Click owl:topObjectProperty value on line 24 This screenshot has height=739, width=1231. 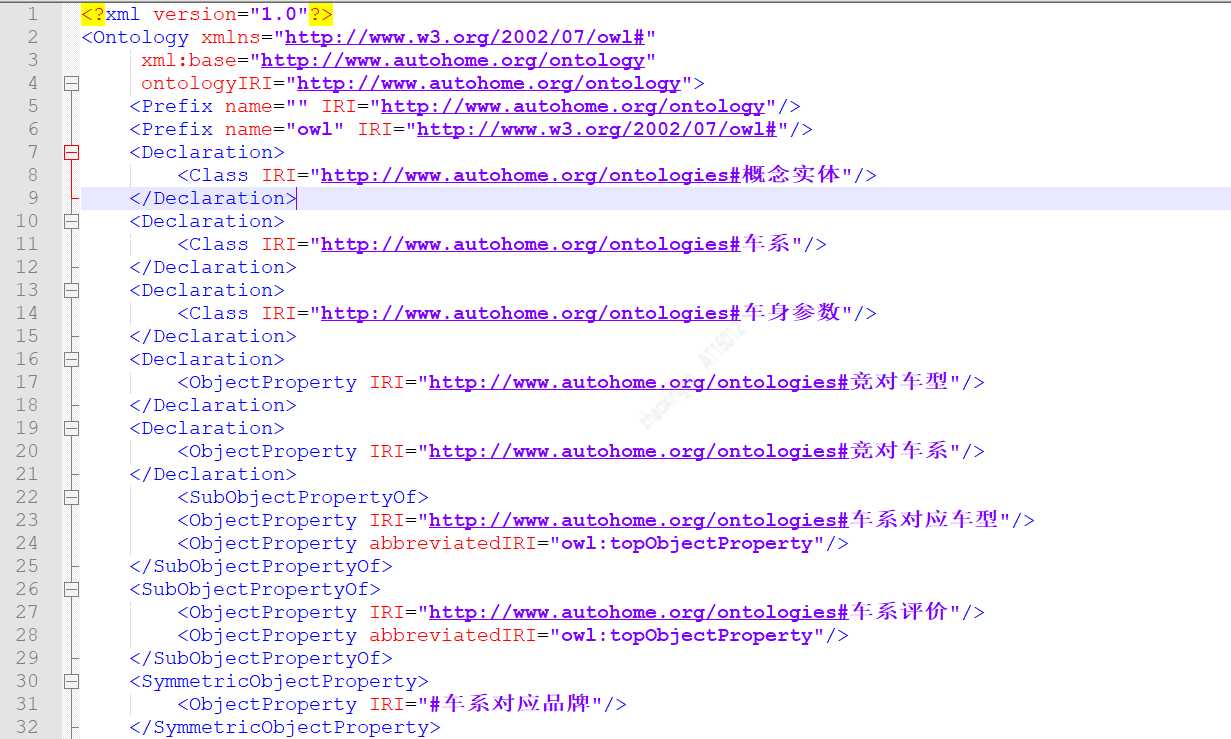click(x=686, y=544)
